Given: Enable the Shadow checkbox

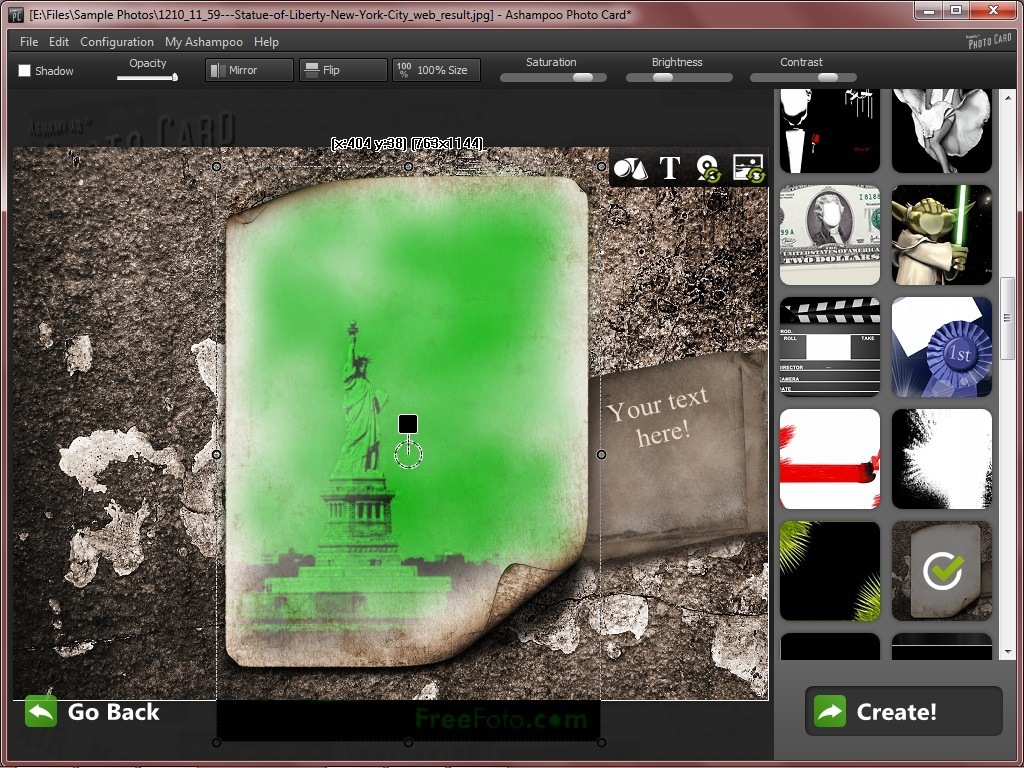Looking at the screenshot, I should (x=25, y=71).
